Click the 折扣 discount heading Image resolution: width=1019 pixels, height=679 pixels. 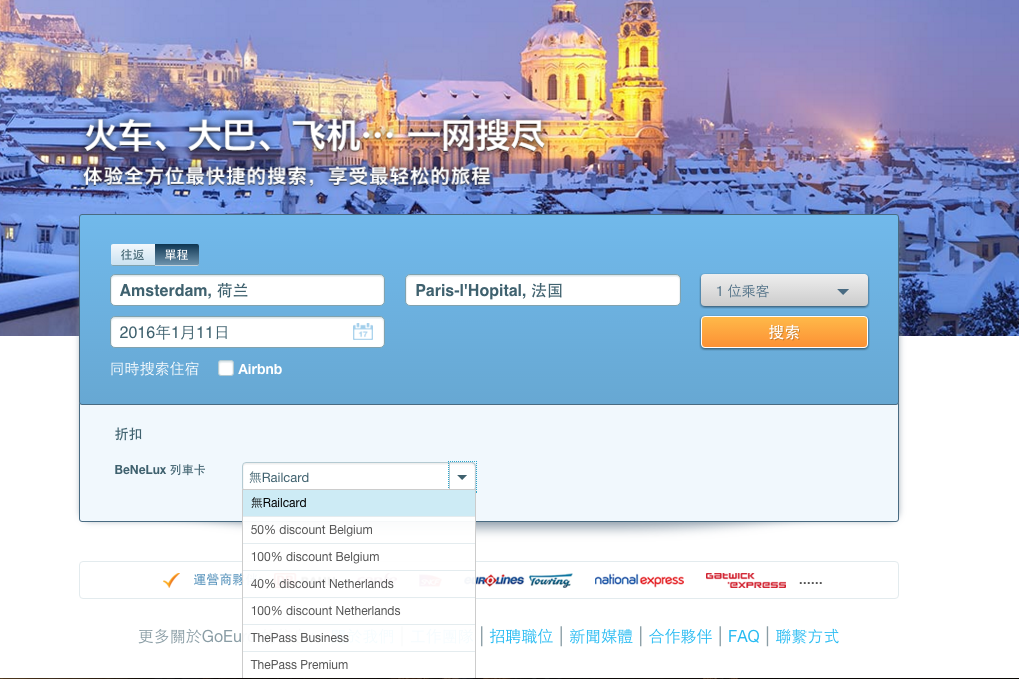click(x=128, y=434)
